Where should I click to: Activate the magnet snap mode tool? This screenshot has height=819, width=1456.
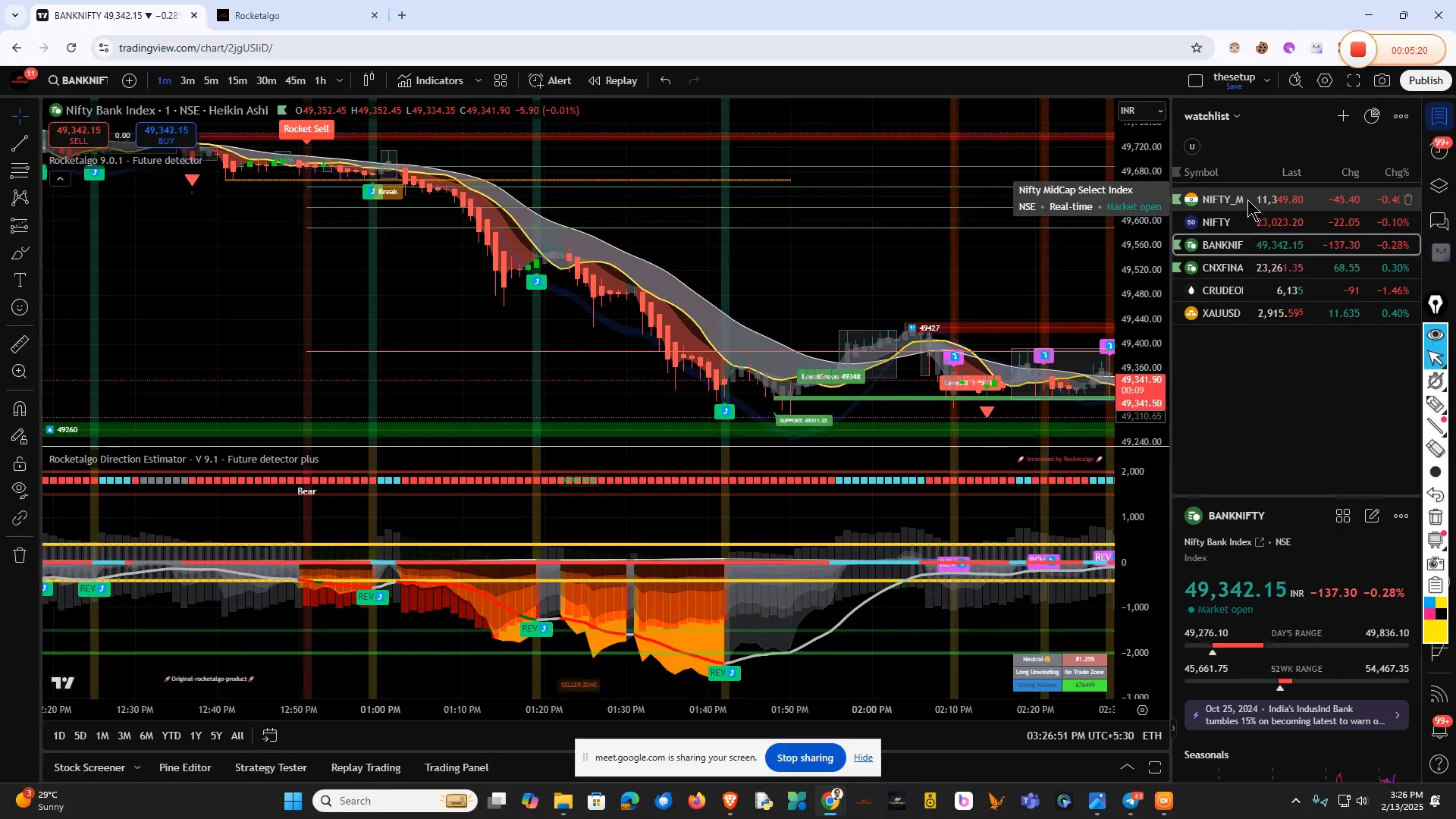(20, 409)
